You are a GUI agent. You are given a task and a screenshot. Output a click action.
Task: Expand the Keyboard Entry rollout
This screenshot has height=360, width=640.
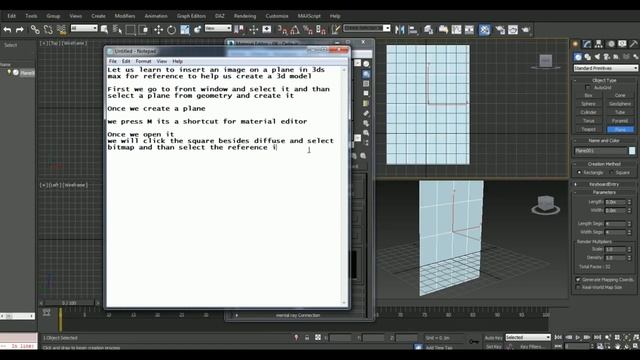tap(604, 184)
